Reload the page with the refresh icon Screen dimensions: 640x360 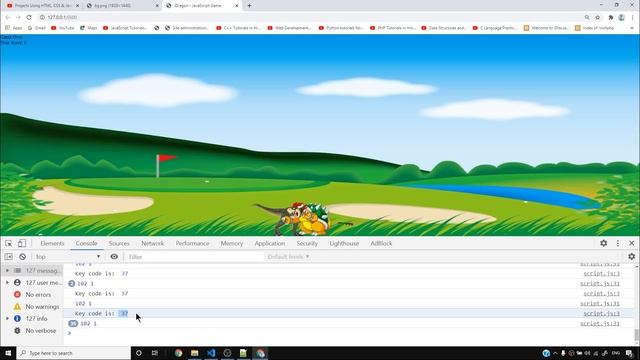pyautogui.click(x=29, y=17)
